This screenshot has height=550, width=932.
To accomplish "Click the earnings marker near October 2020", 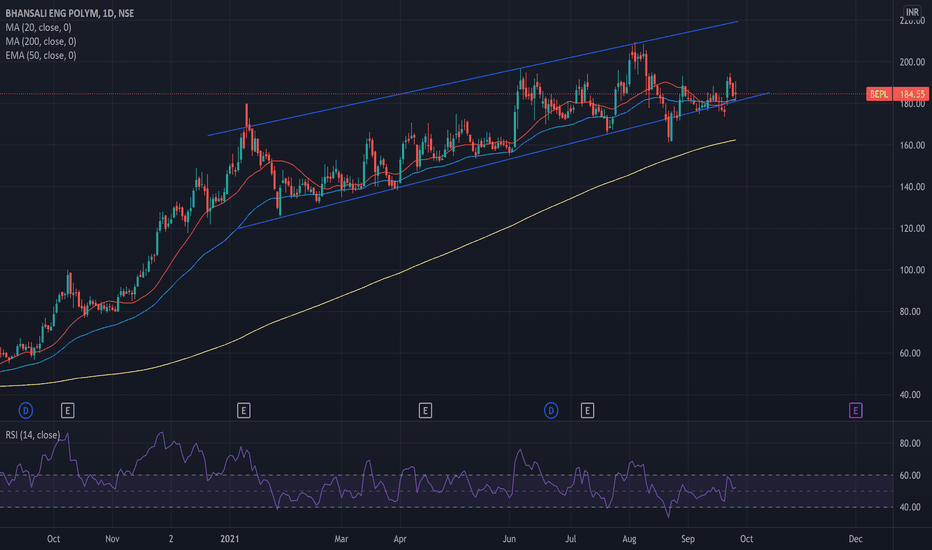I will pos(68,410).
